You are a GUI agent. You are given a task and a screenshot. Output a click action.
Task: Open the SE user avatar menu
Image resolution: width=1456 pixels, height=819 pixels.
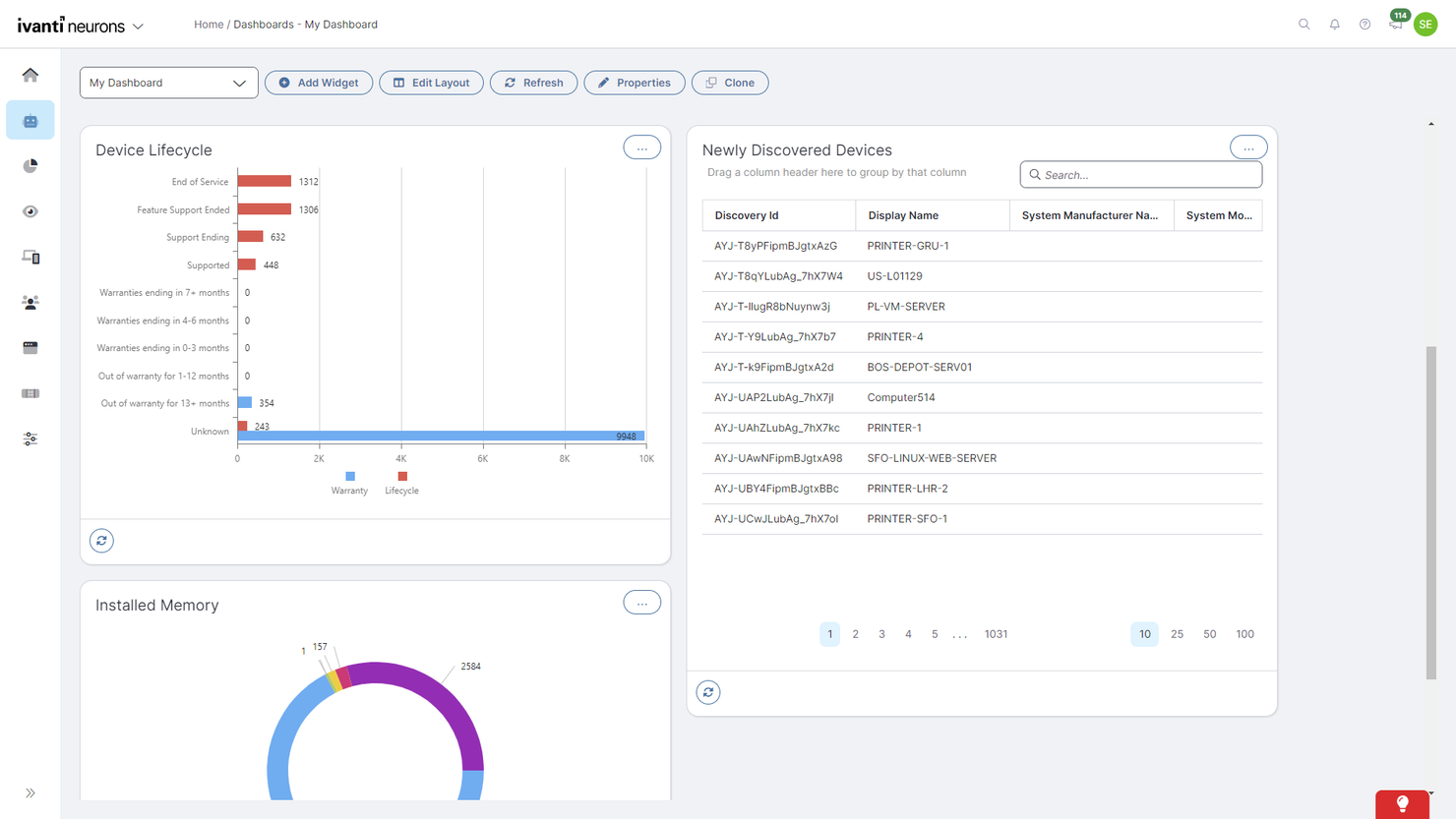1426,25
